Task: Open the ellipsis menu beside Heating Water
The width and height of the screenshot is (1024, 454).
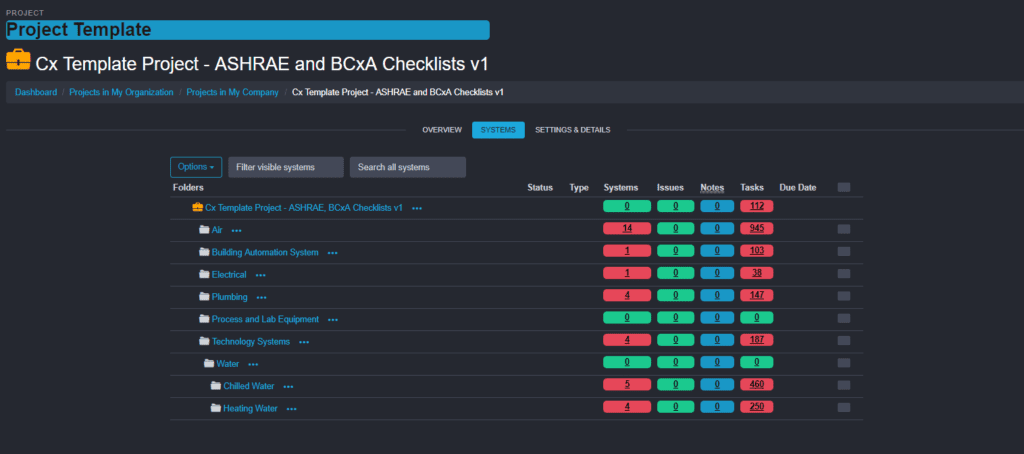Action: pos(291,408)
